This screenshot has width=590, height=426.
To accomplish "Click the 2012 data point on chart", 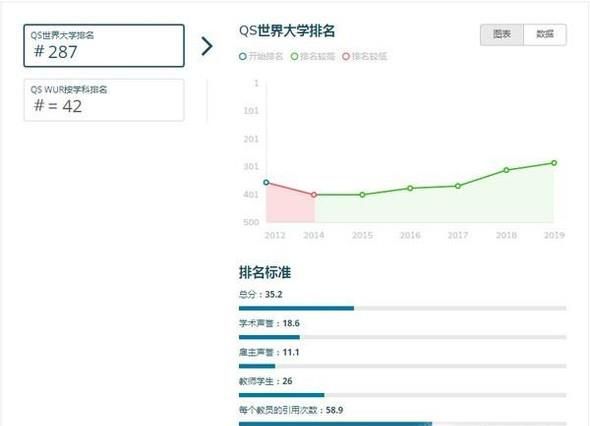I will point(266,183).
